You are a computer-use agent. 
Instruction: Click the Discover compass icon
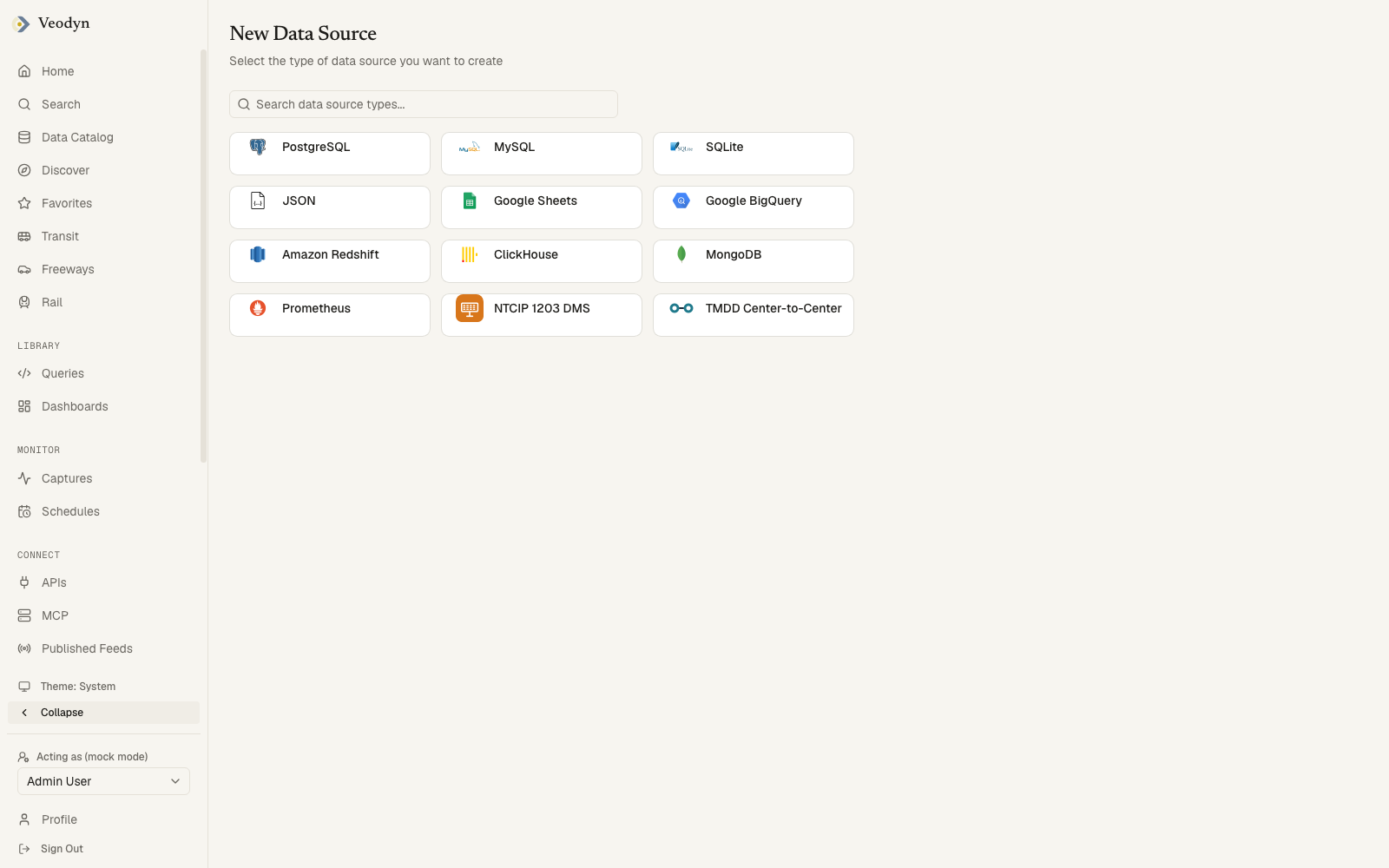(24, 170)
